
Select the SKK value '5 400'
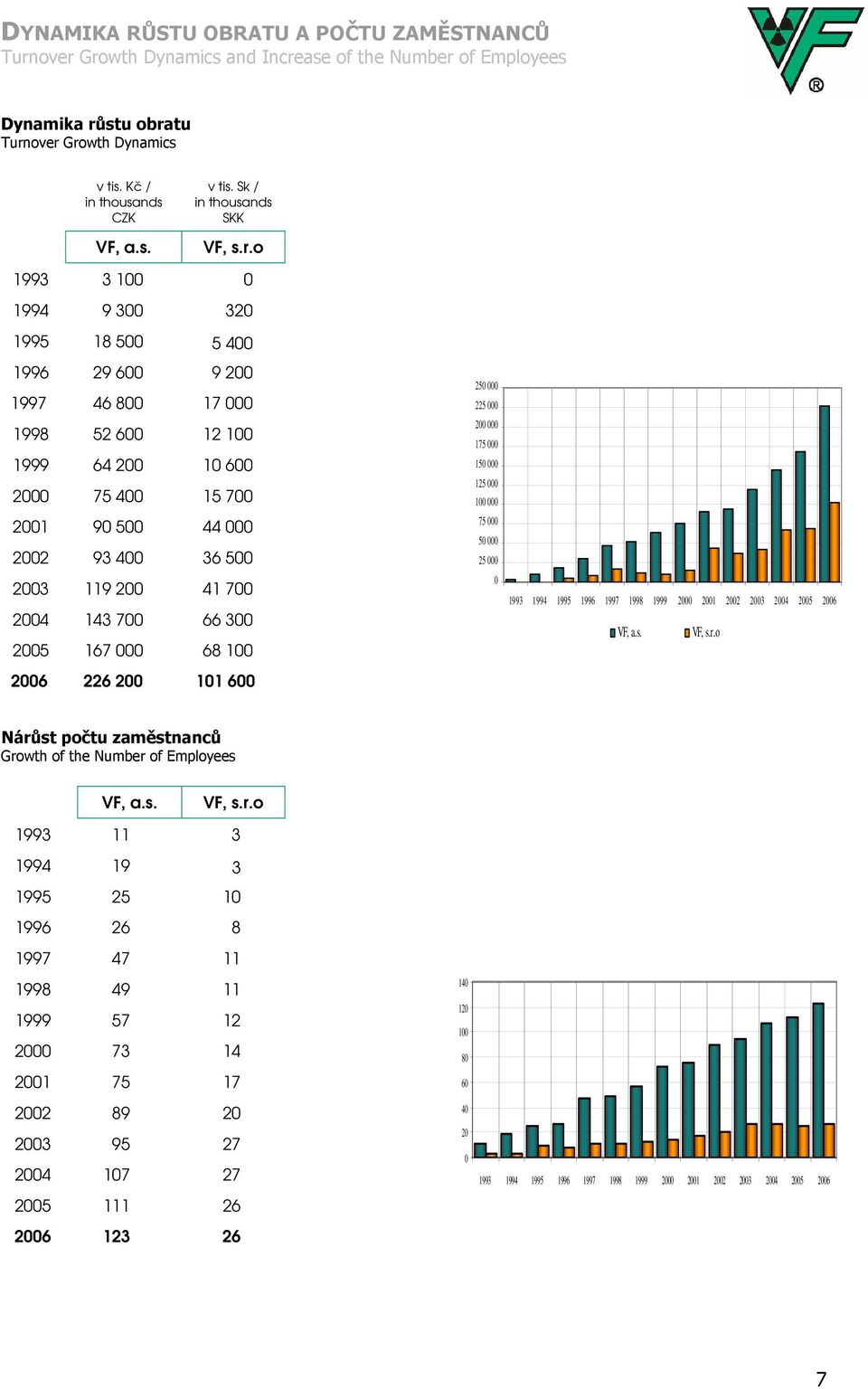click(232, 343)
